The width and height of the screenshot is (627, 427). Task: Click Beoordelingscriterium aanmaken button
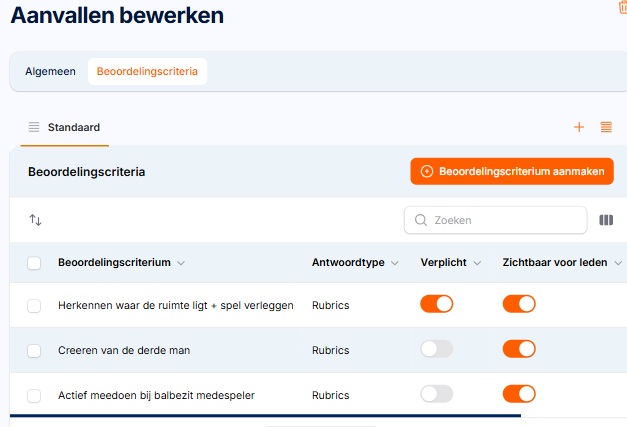coord(512,171)
